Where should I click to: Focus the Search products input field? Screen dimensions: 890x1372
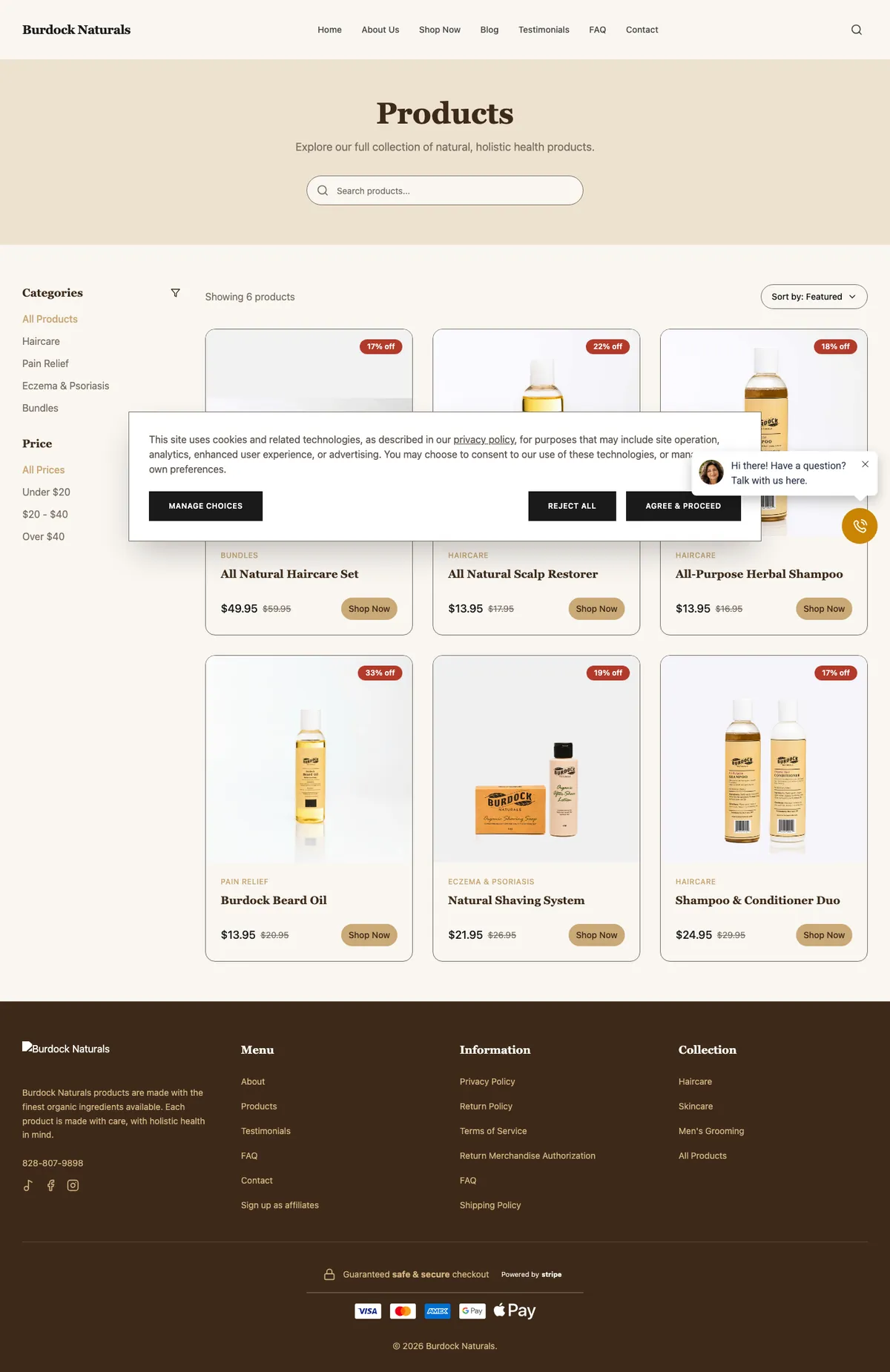445,191
